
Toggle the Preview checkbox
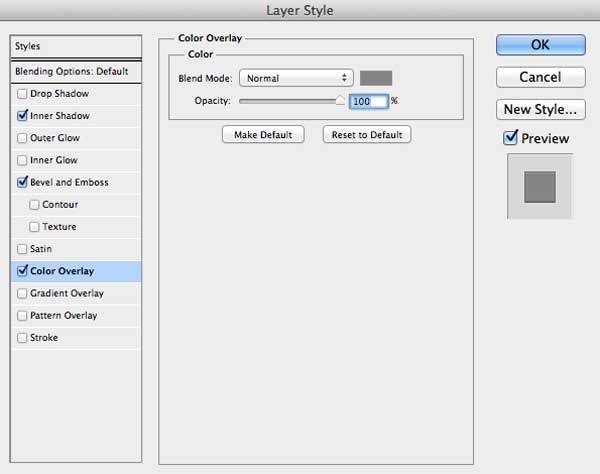(x=510, y=138)
